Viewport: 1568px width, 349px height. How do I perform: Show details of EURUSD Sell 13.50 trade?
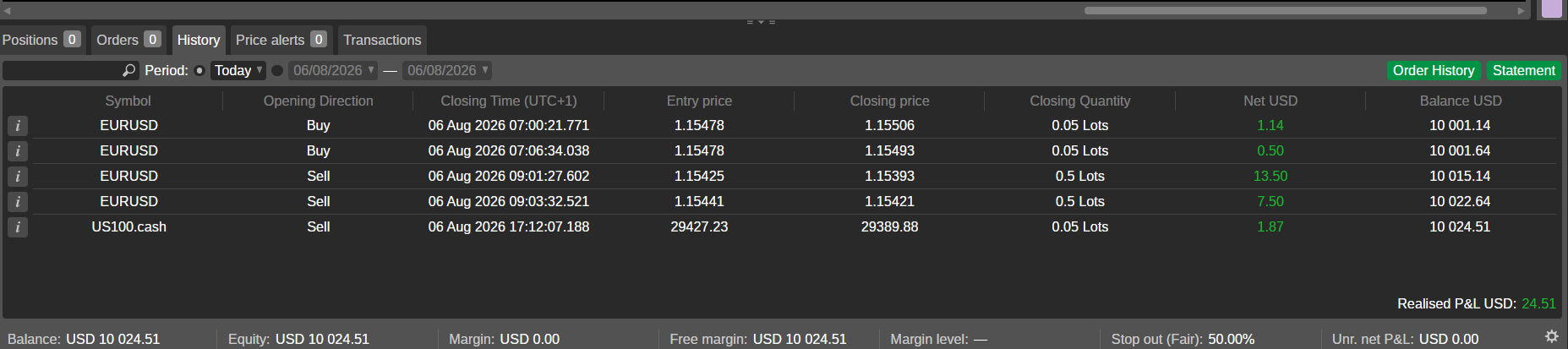18,177
